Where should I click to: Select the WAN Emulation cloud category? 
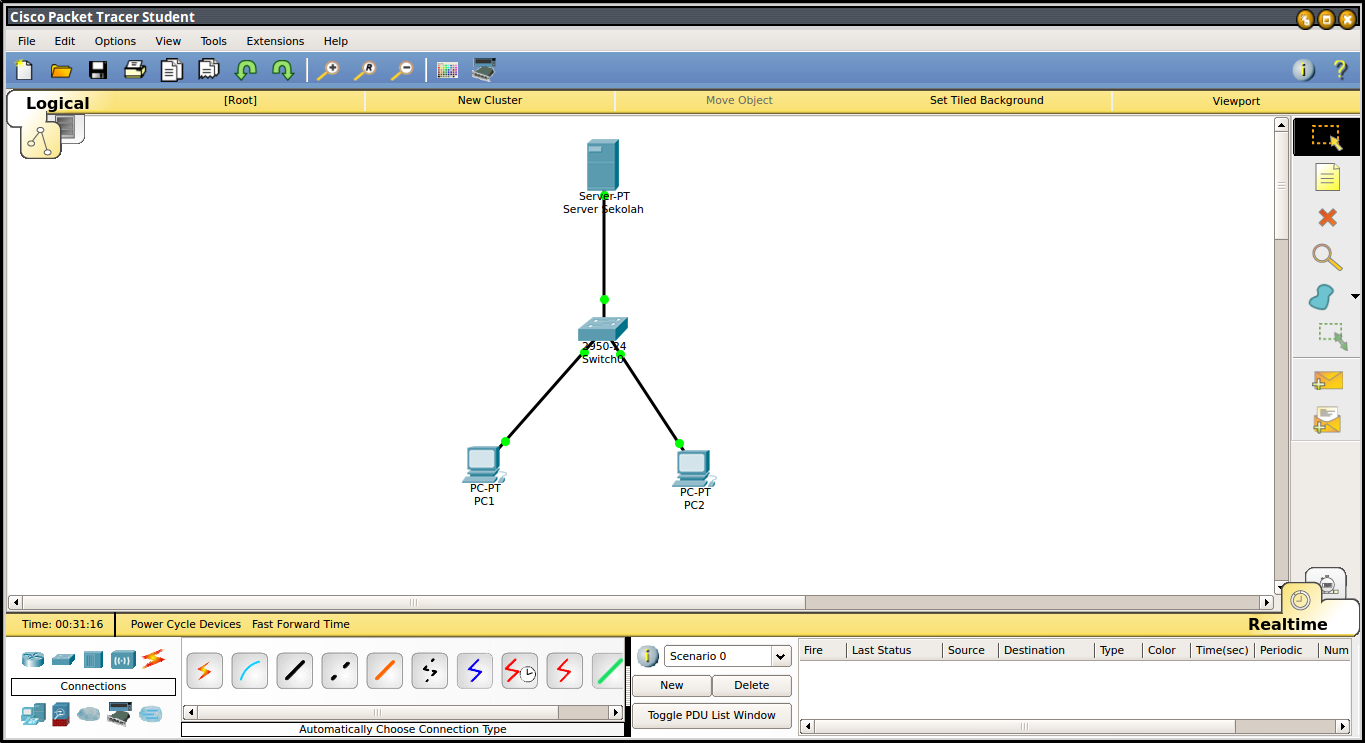click(89, 714)
